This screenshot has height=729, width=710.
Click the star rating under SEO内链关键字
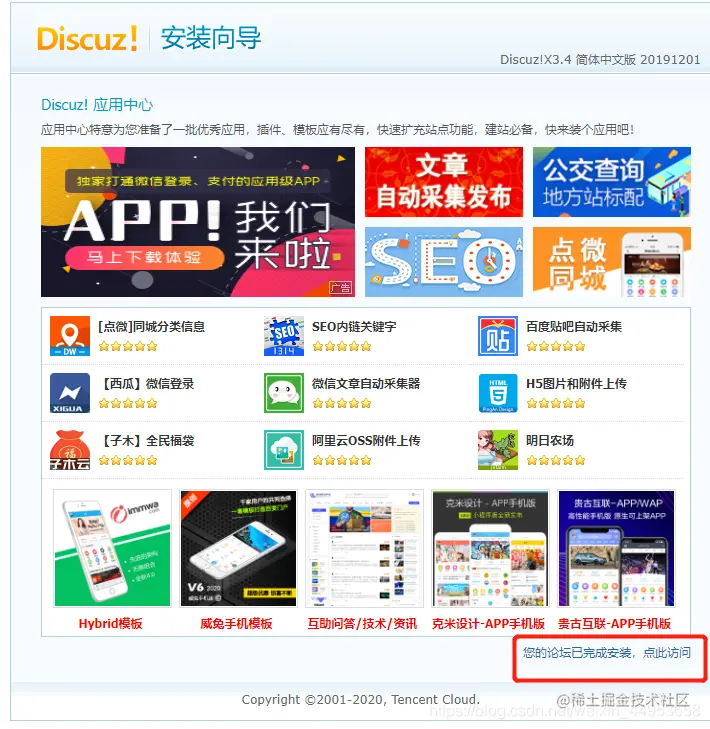click(x=342, y=346)
